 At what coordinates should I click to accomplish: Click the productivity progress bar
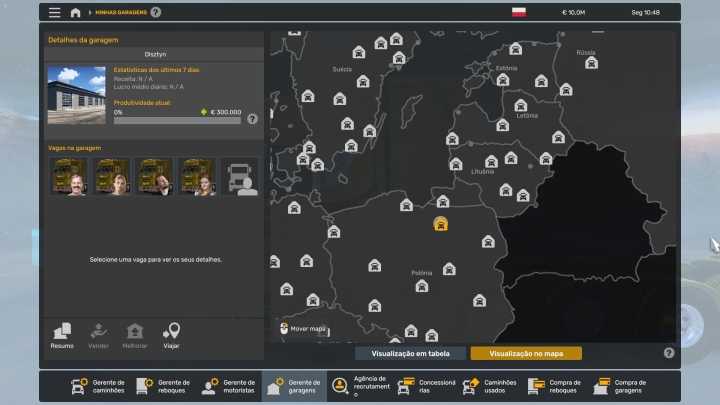[x=177, y=121]
